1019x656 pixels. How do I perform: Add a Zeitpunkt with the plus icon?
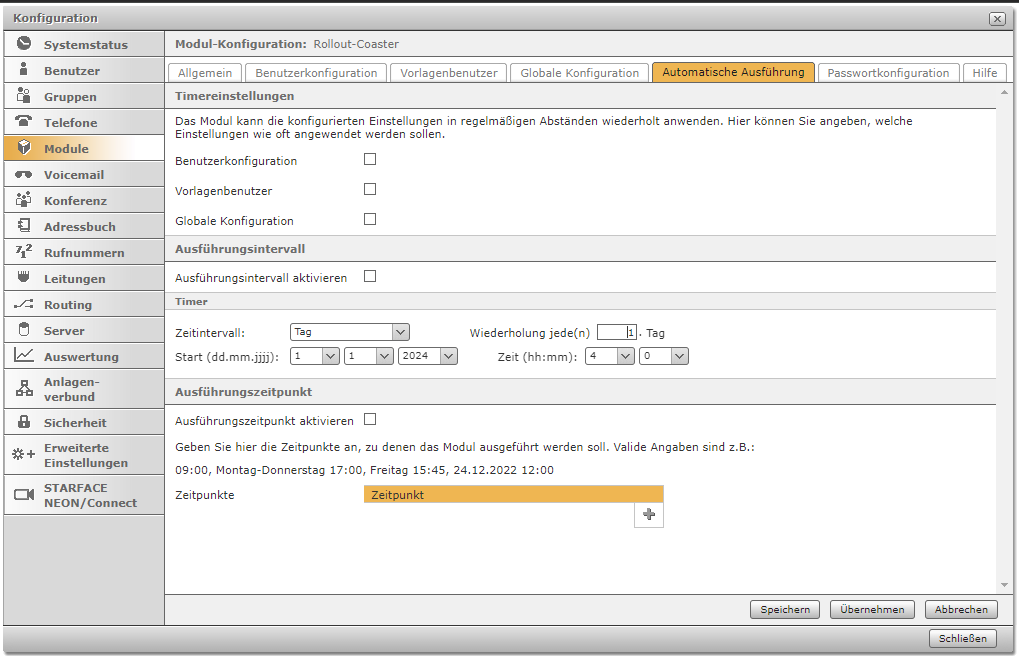649,514
